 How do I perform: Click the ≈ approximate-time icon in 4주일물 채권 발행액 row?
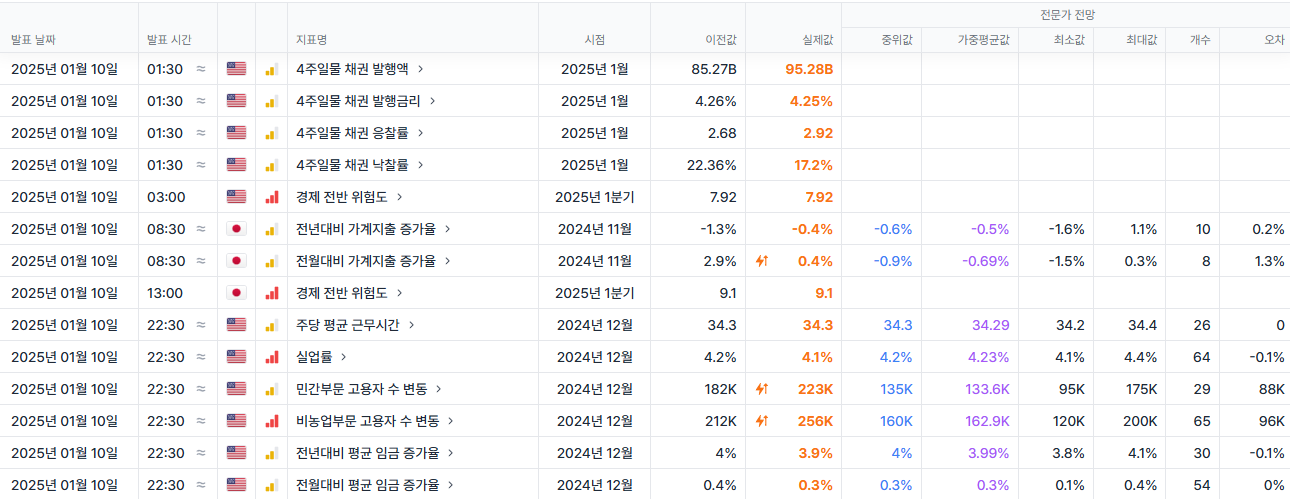click(x=201, y=69)
